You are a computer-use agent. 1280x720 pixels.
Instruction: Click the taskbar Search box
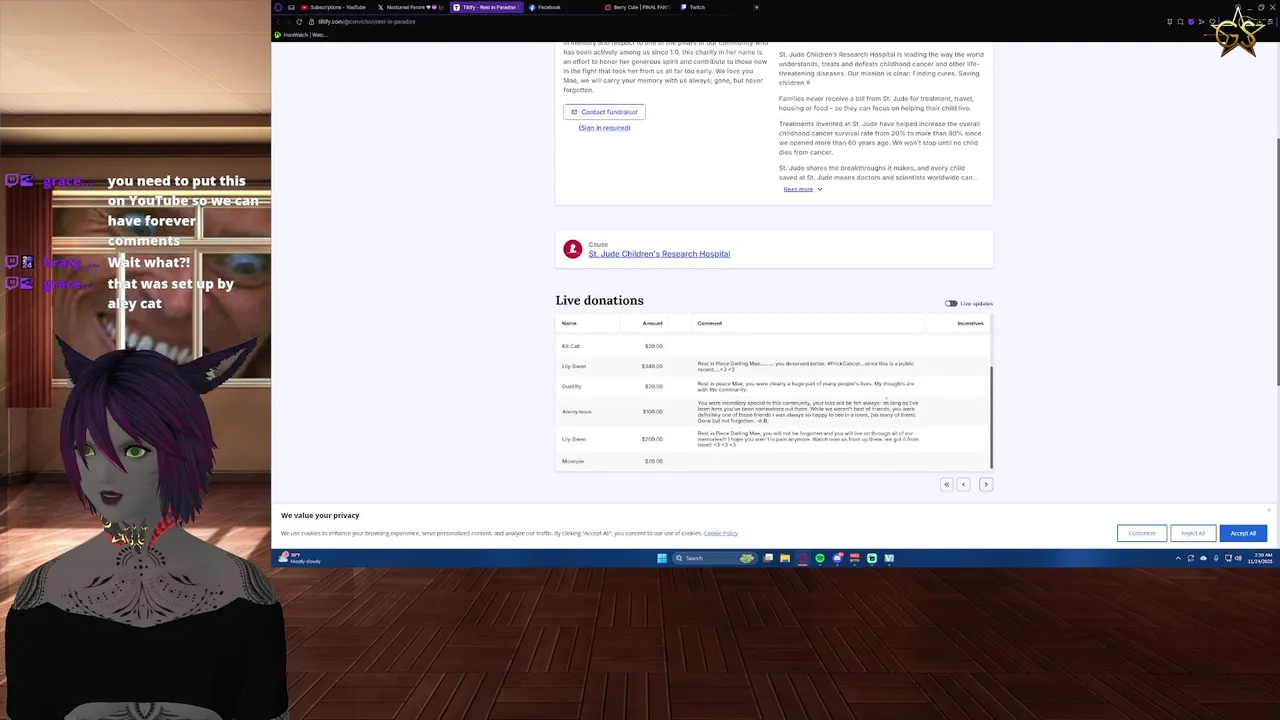[x=714, y=558]
